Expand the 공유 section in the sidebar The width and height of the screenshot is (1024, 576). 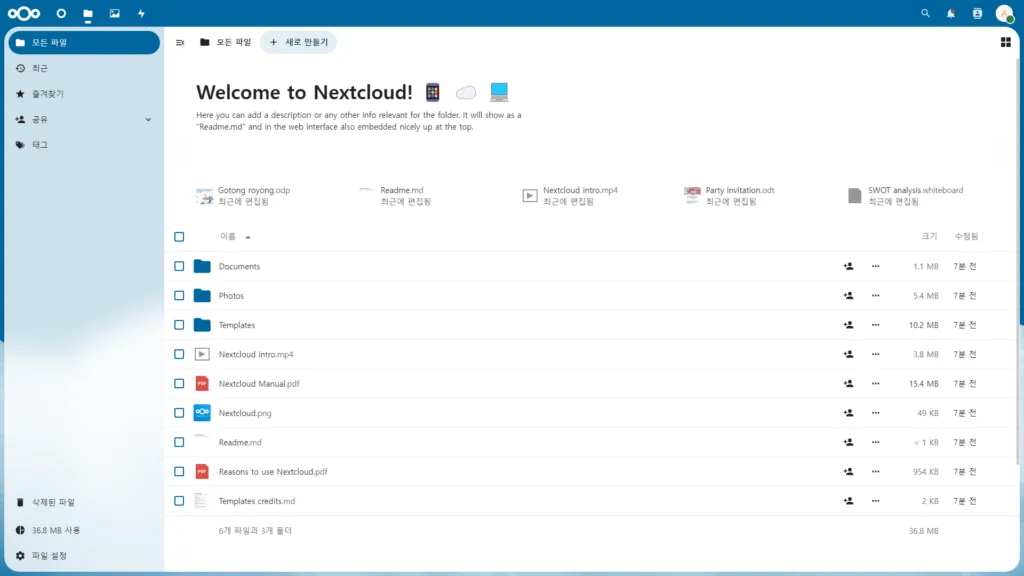[x=148, y=119]
